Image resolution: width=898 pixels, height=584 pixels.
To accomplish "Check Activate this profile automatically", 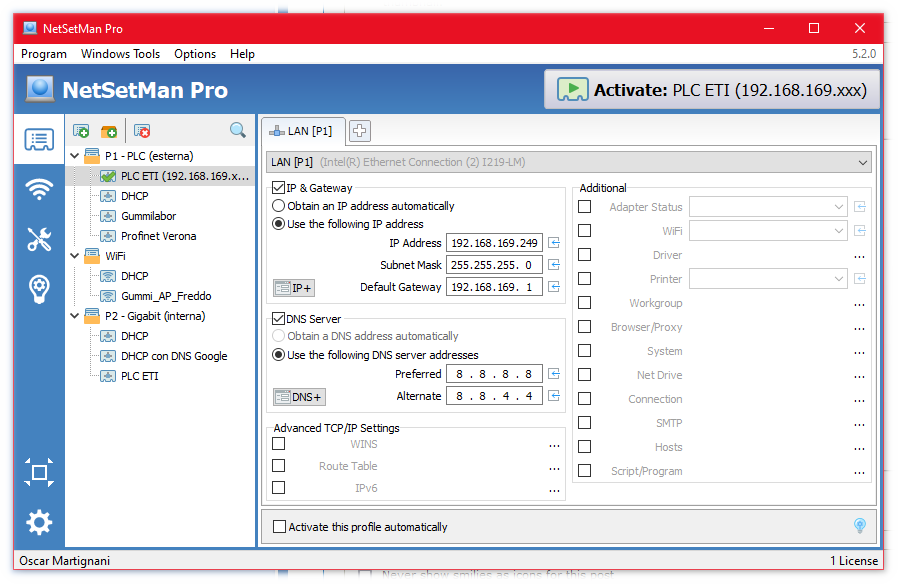I will 279,527.
